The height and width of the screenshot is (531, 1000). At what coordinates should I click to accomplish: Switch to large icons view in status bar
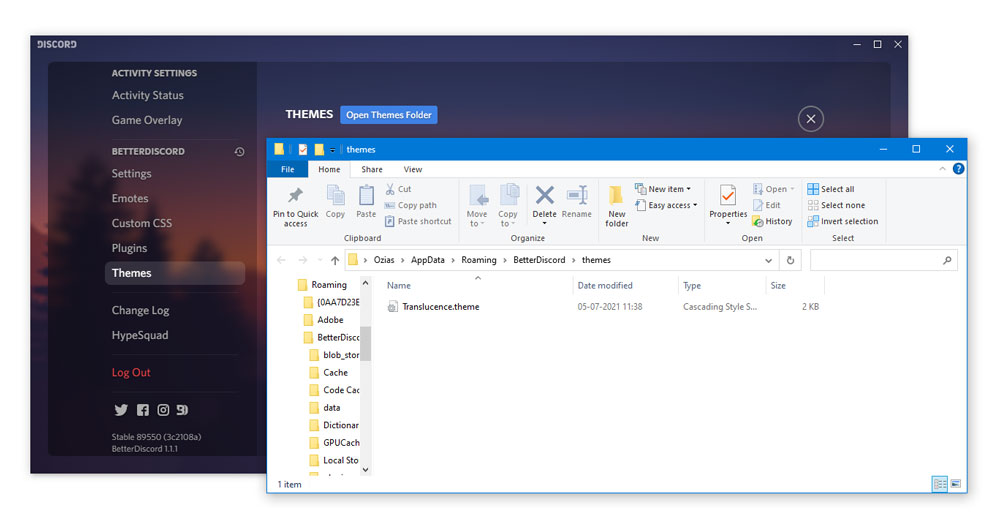click(x=955, y=484)
